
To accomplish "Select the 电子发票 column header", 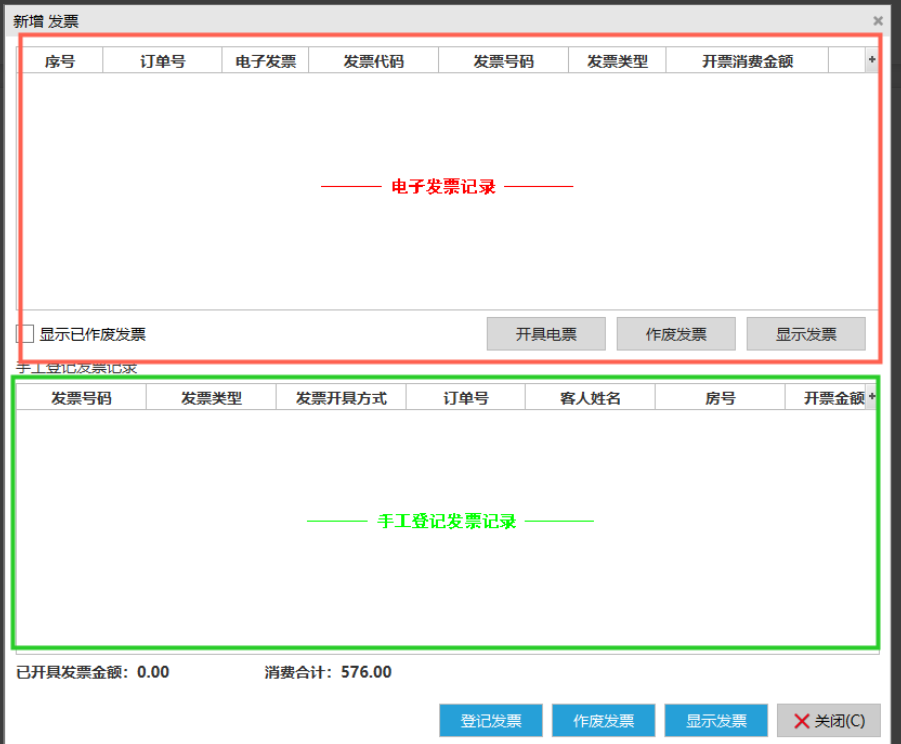I will (265, 61).
